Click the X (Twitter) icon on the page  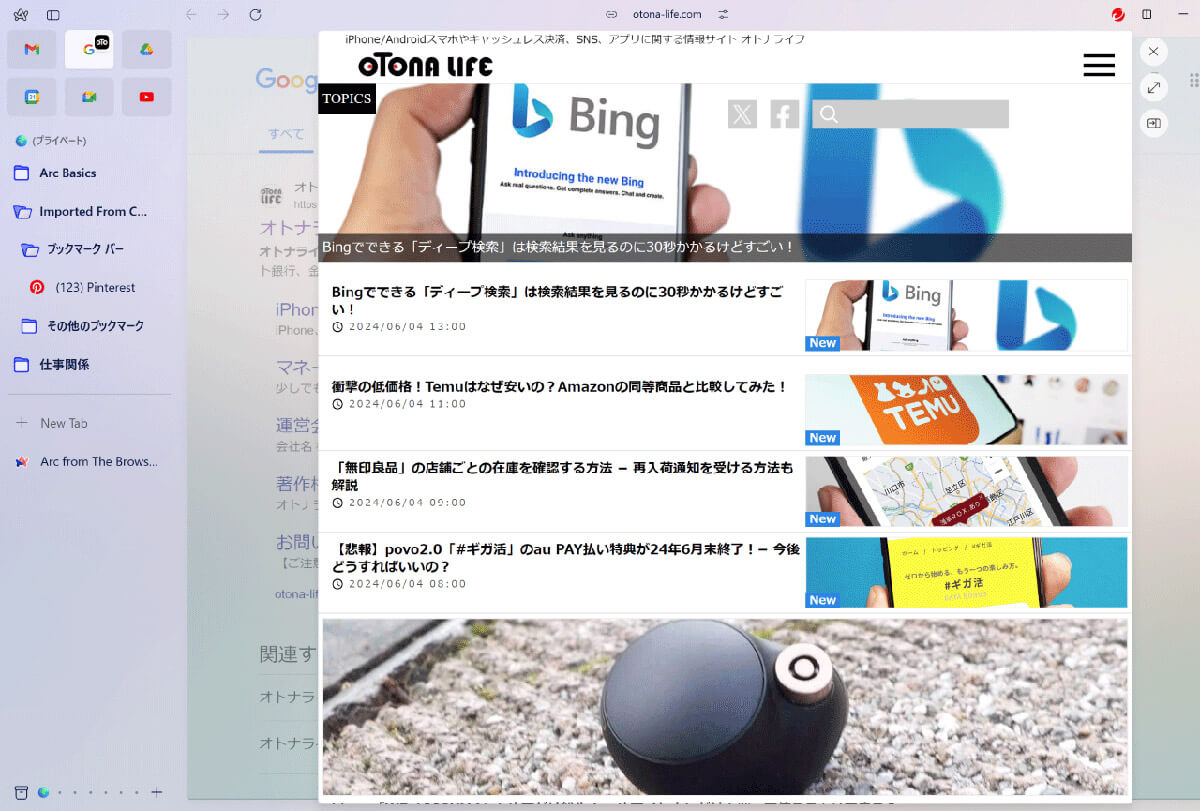pos(742,114)
